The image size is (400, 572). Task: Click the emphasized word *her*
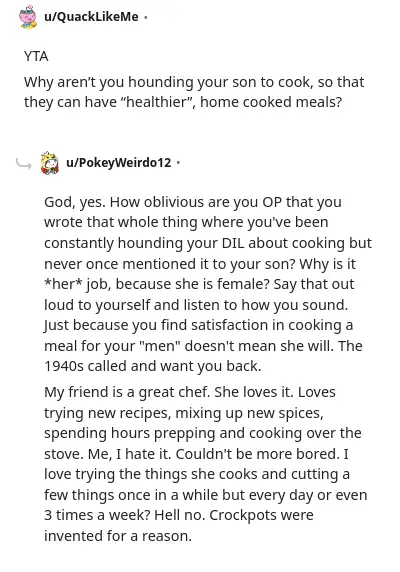click(63, 284)
